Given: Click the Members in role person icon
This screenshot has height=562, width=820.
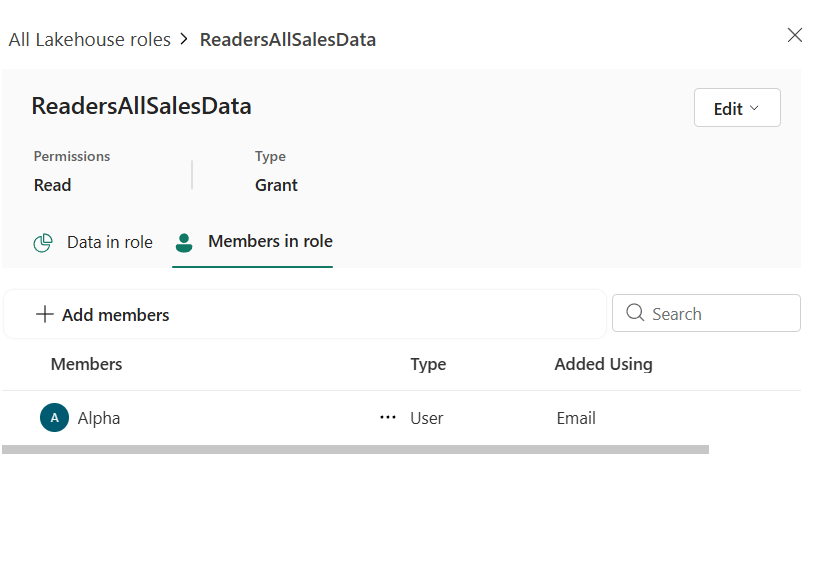Looking at the screenshot, I should [184, 243].
